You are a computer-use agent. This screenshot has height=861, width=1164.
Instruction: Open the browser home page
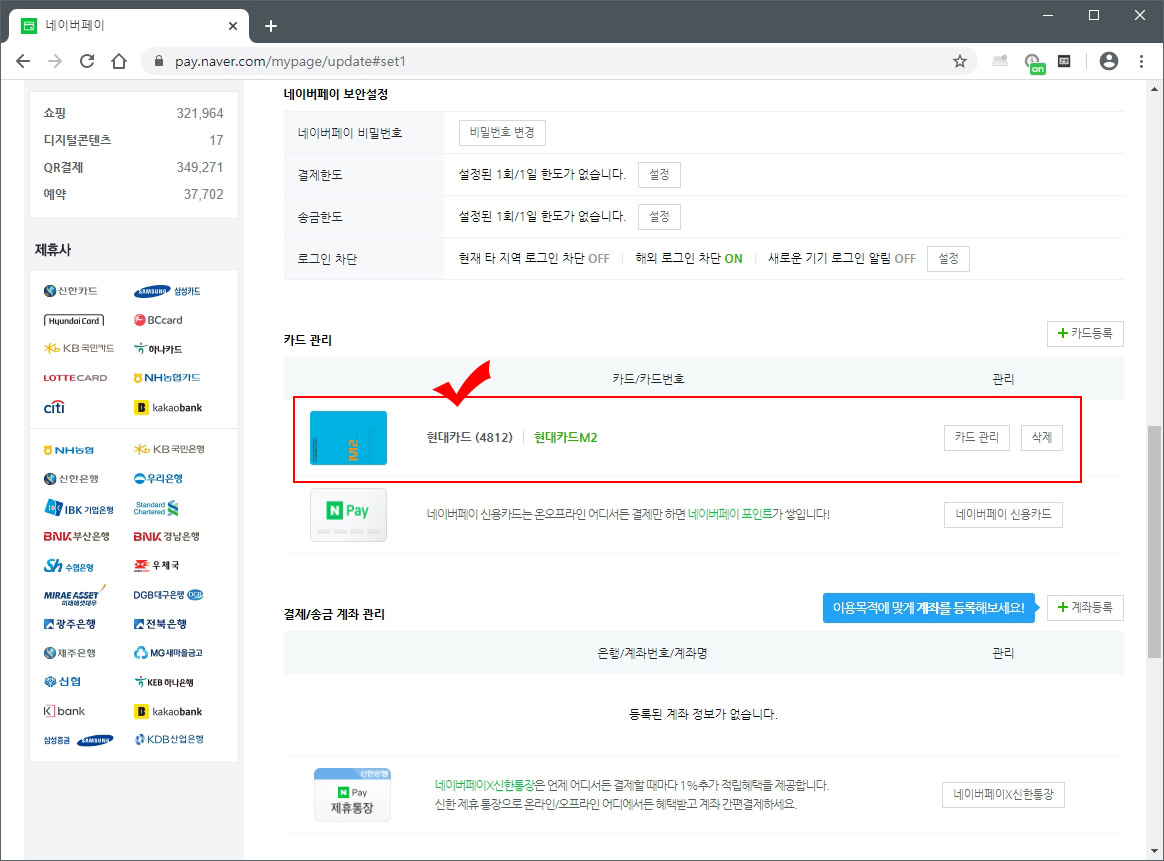tap(119, 62)
